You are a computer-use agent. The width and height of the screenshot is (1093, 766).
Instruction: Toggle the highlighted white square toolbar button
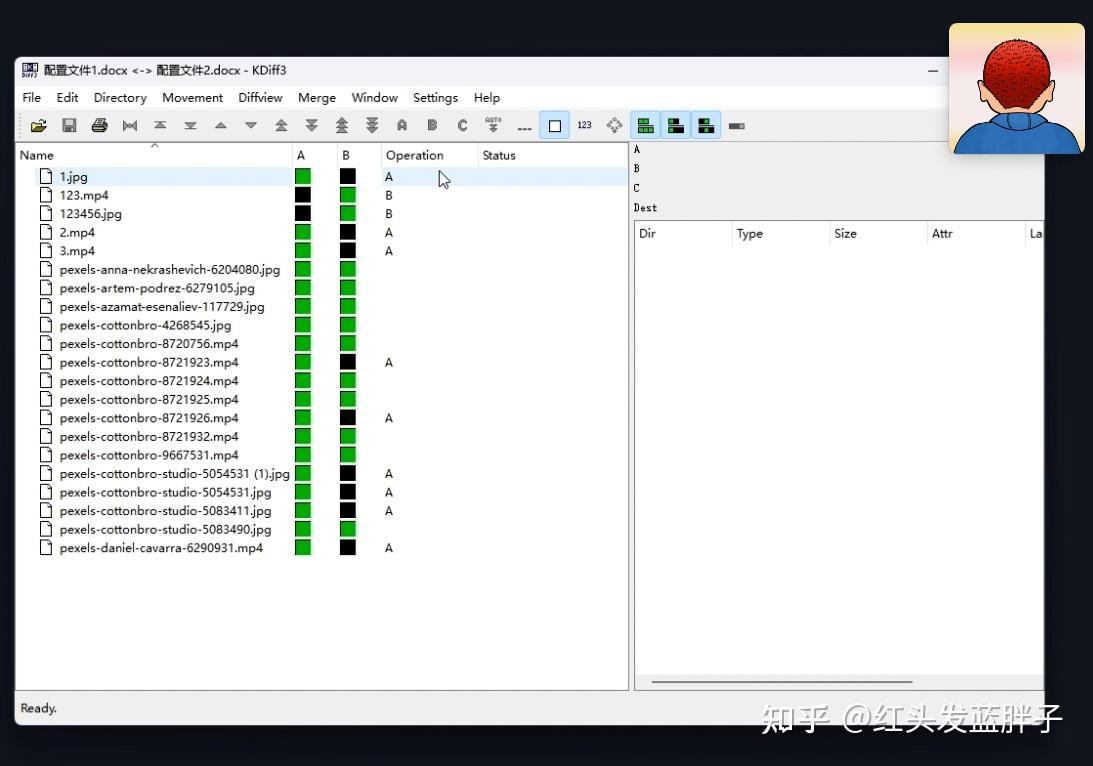click(555, 126)
